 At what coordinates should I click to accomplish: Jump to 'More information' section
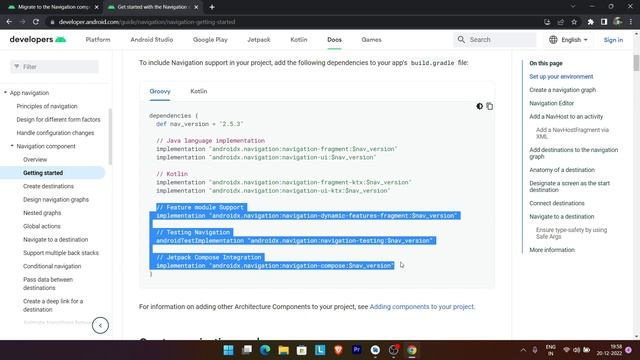pos(552,250)
